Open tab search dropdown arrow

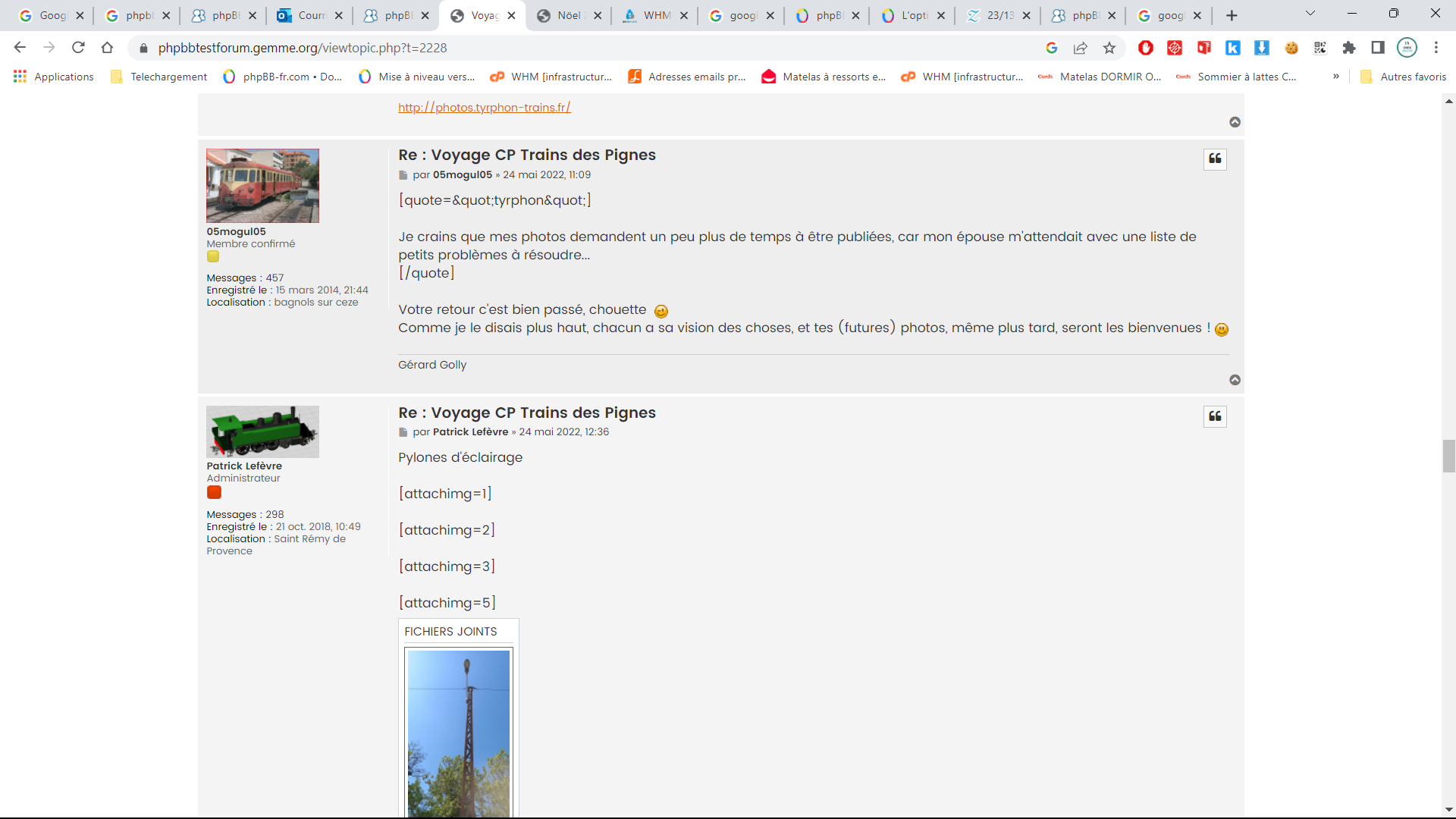click(1310, 14)
